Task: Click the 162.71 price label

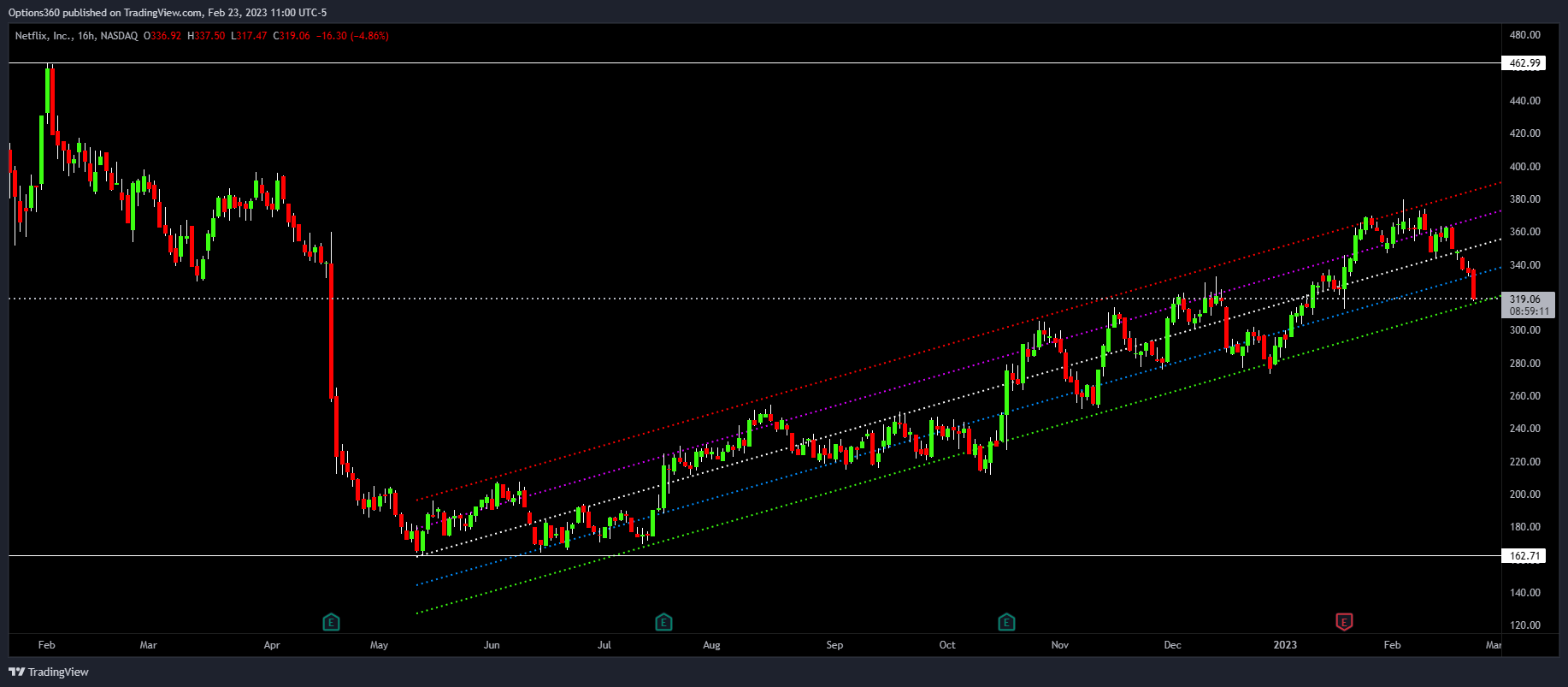Action: pos(1524,556)
